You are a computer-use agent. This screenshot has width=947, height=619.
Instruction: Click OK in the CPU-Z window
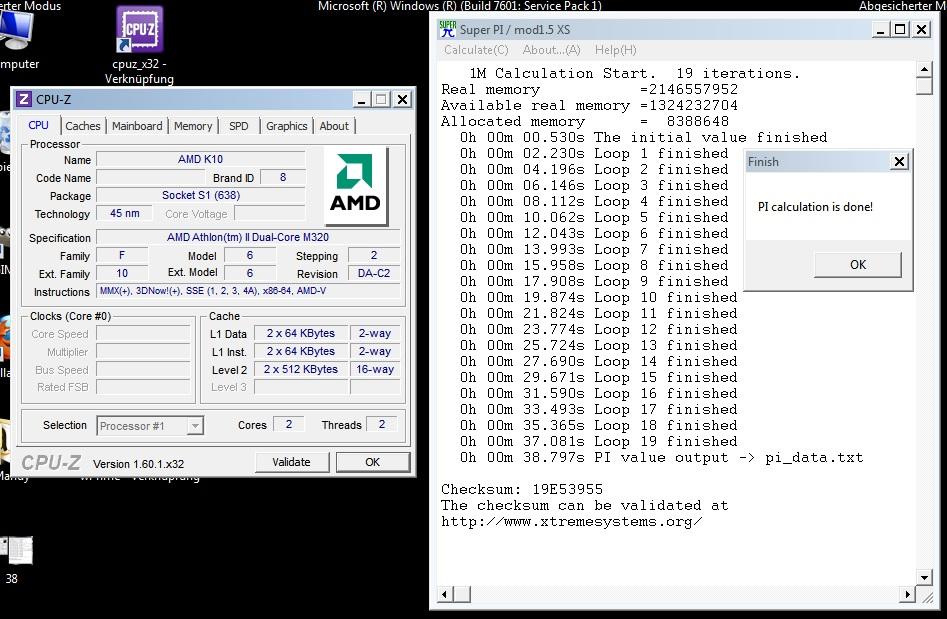coord(373,462)
